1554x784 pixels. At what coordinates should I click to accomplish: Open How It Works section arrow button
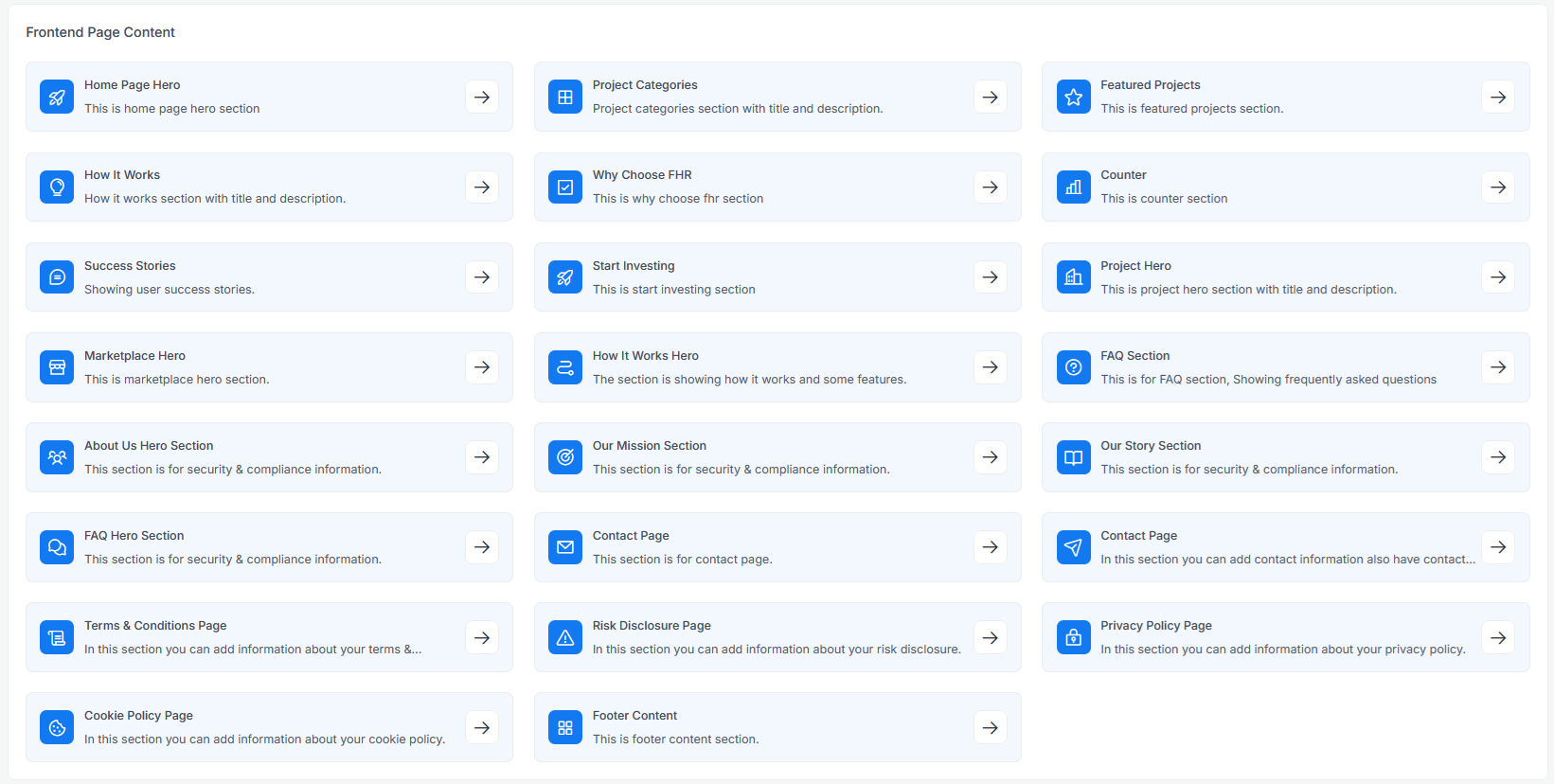pyautogui.click(x=482, y=187)
